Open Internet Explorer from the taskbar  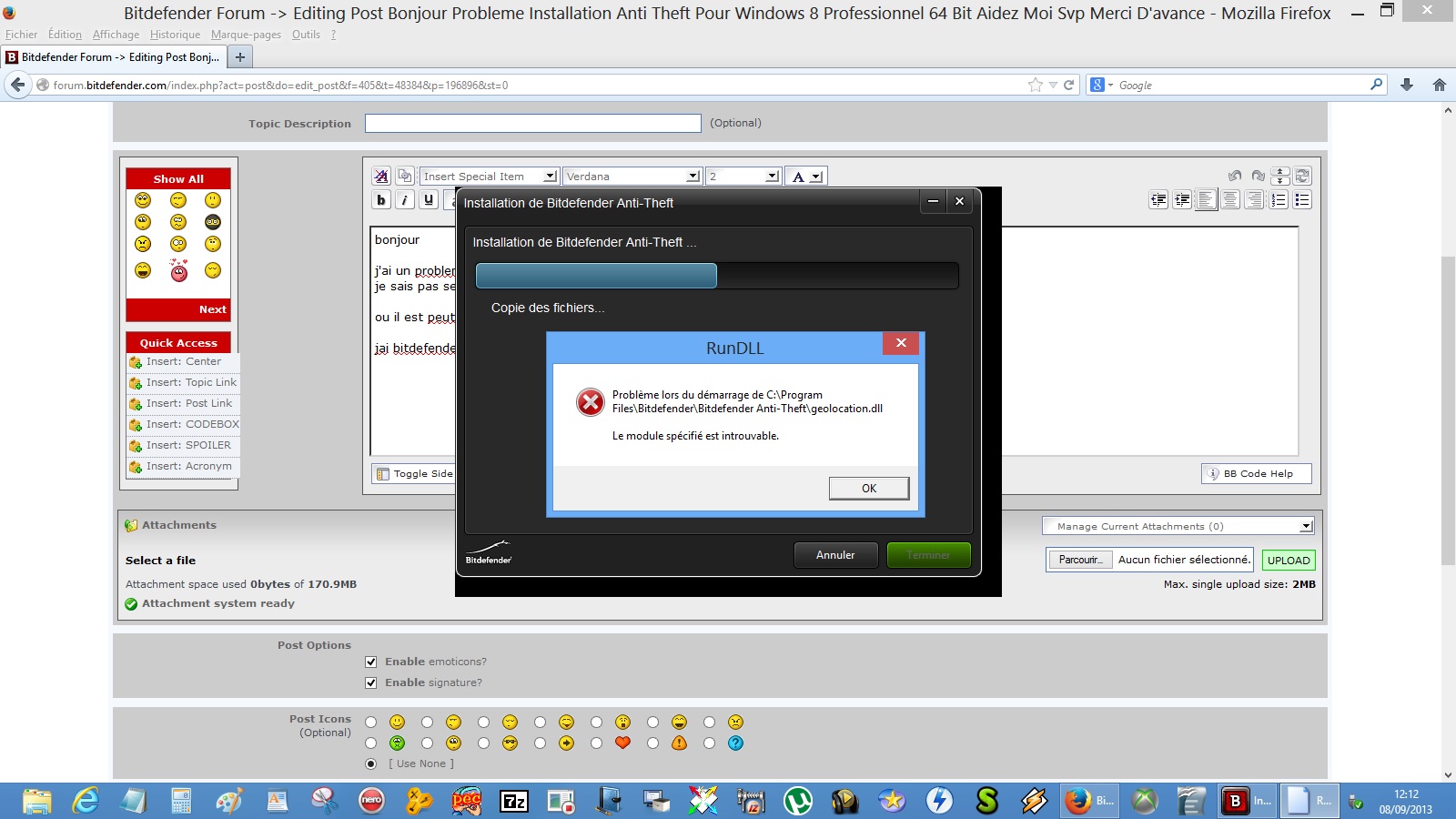[x=86, y=801]
